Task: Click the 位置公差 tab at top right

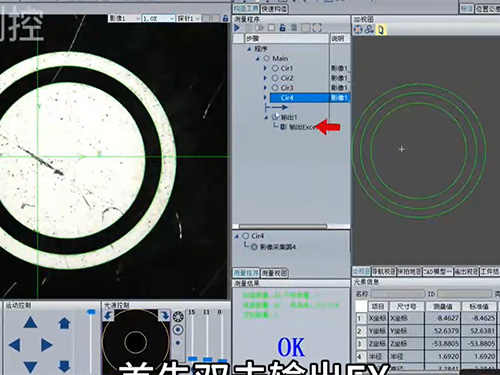Action: (487, 9)
